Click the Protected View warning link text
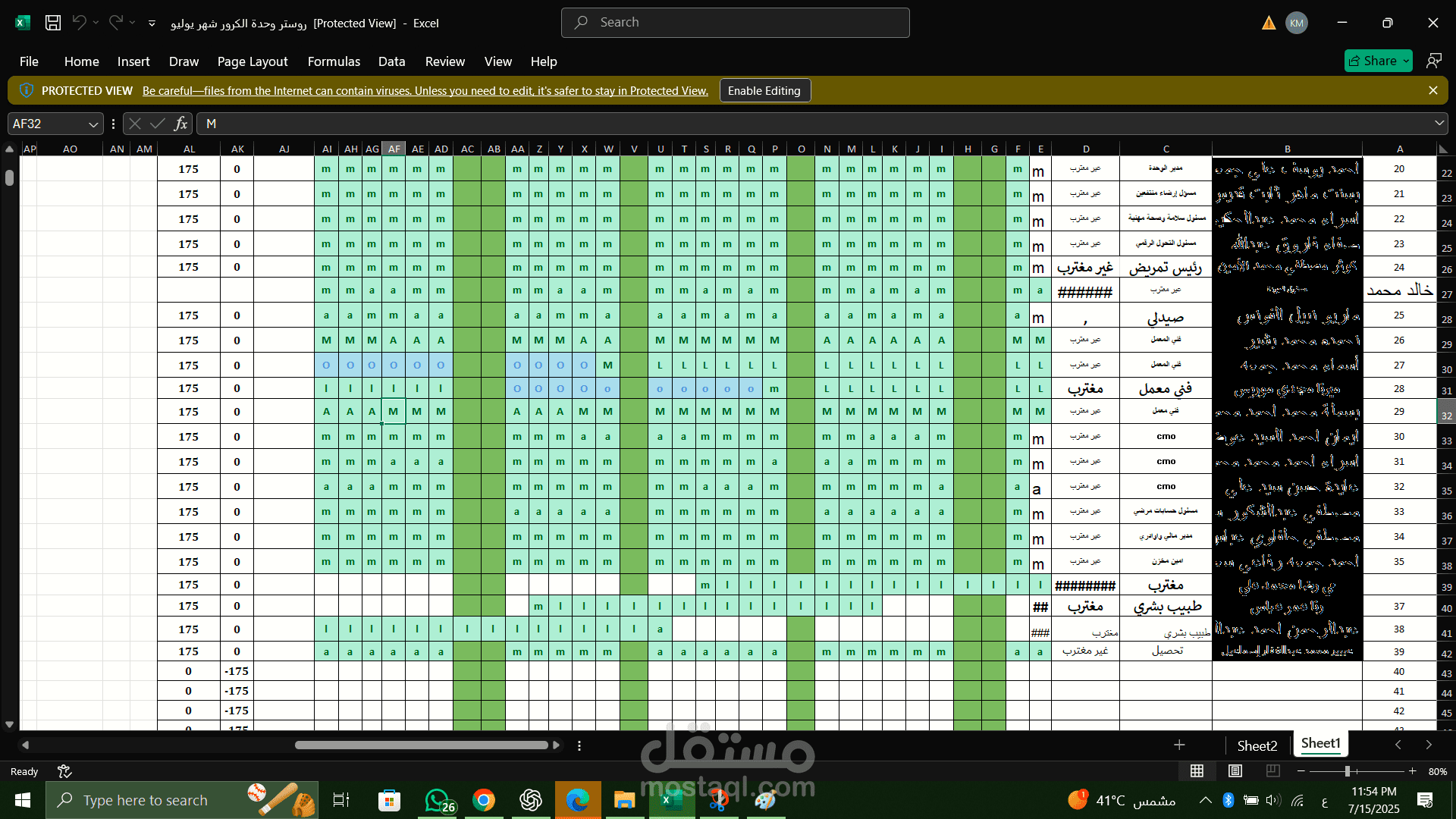Image resolution: width=1456 pixels, height=819 pixels. point(425,90)
